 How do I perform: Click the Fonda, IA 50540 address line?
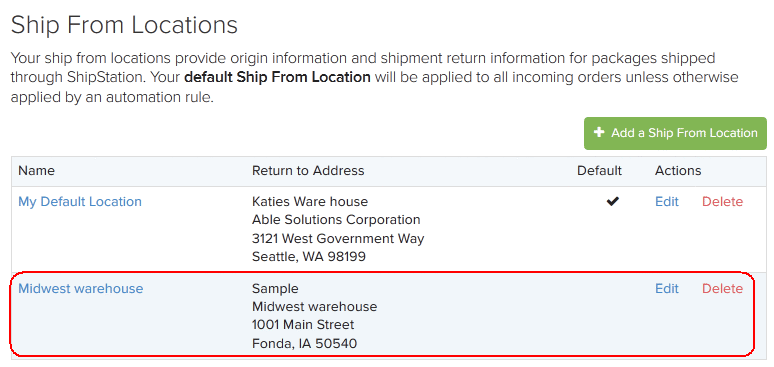click(x=305, y=343)
